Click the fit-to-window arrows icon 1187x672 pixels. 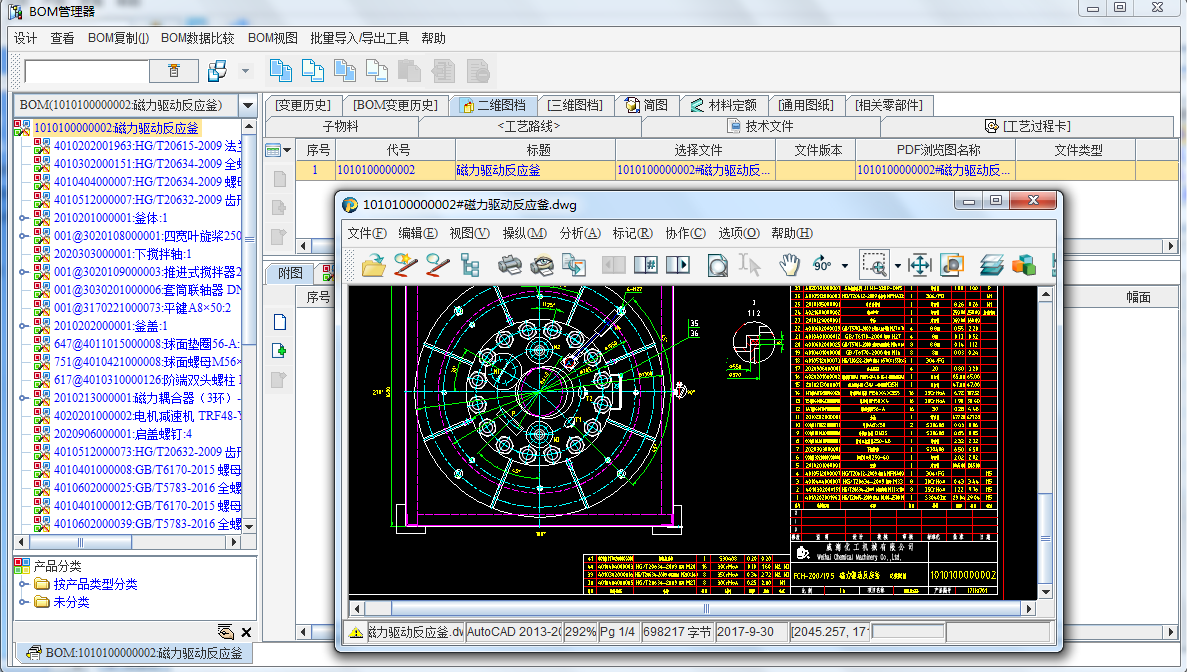[x=919, y=265]
